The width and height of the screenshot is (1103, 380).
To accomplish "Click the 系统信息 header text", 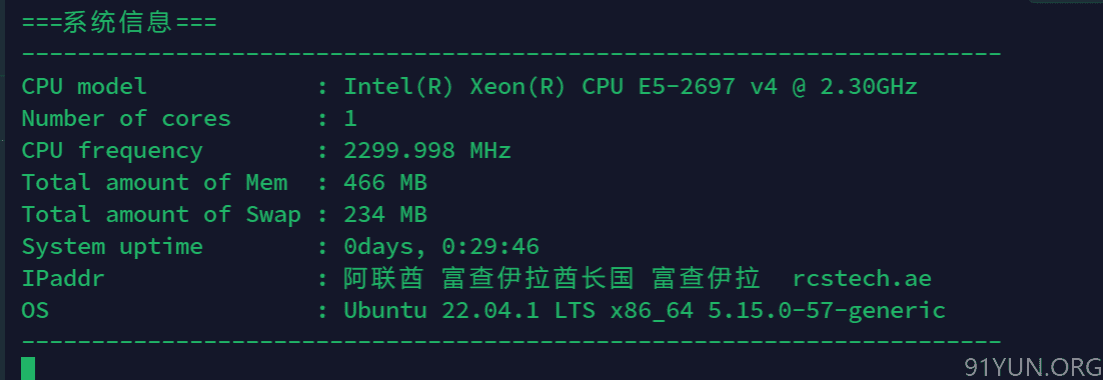I will (x=117, y=23).
